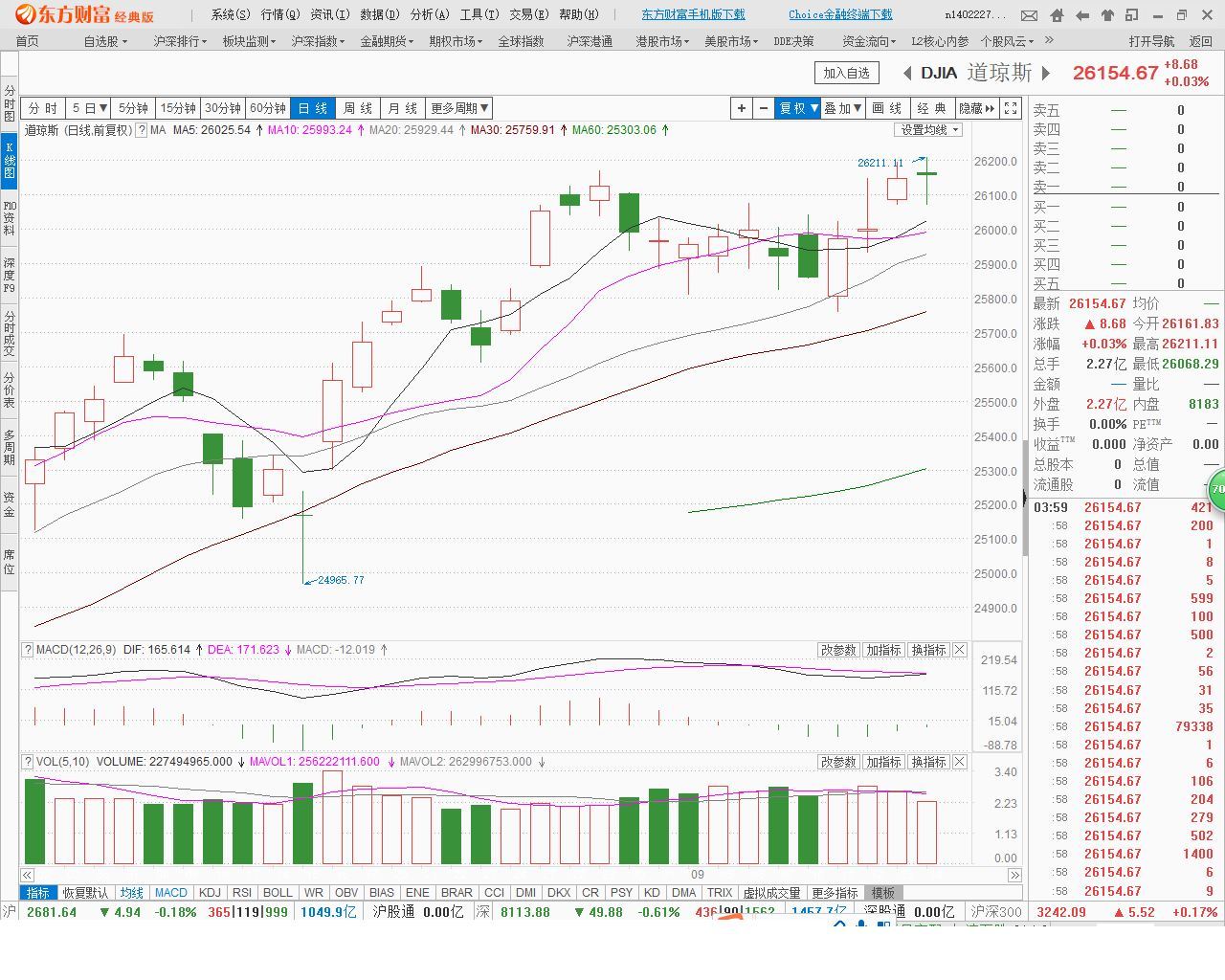Image resolution: width=1225 pixels, height=980 pixels.
Task: Open 东方财富手机版下载 link
Action: [x=693, y=14]
